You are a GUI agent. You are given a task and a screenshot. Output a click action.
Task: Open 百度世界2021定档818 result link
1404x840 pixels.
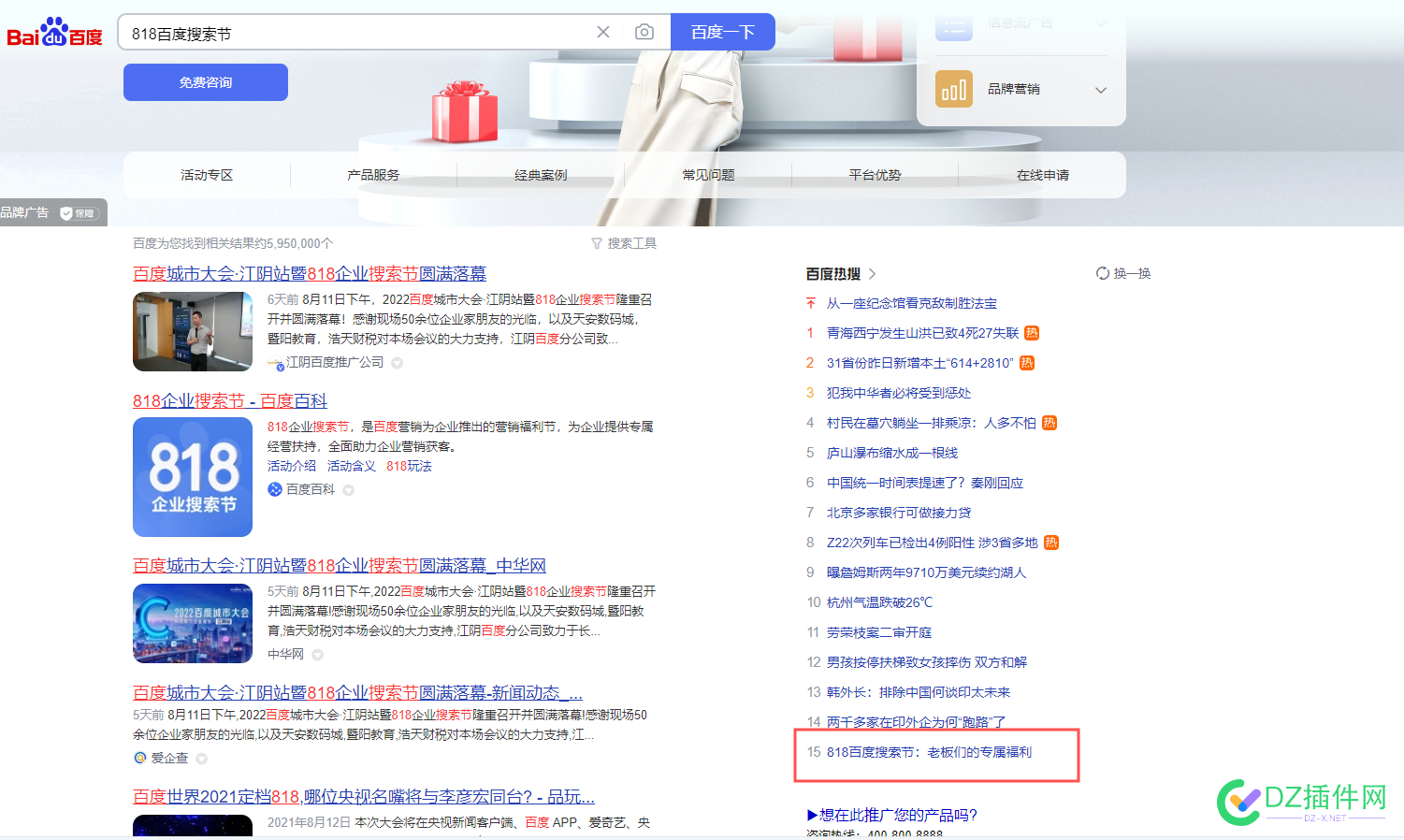(x=364, y=796)
